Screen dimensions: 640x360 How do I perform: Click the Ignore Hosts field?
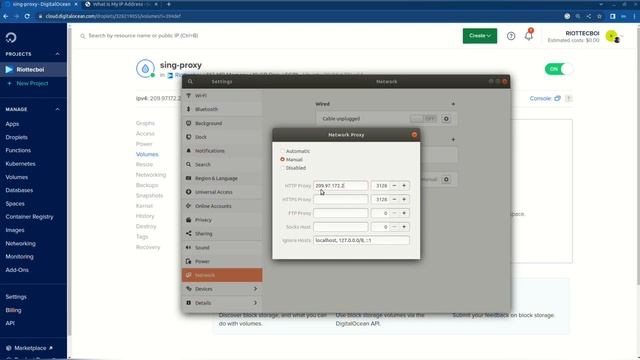361,240
